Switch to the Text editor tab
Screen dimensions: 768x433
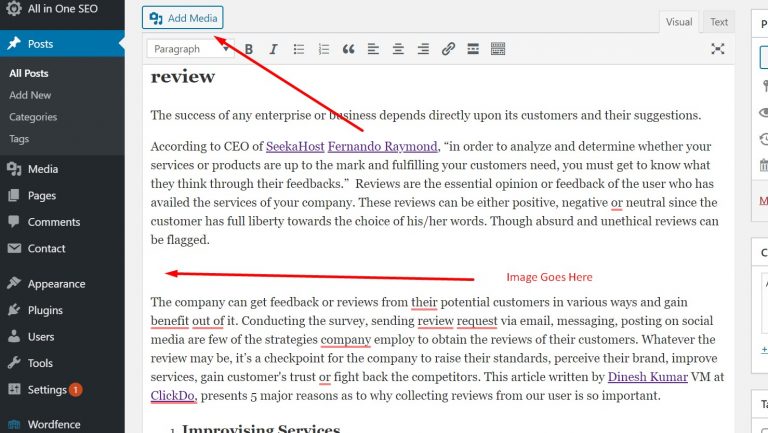(x=719, y=22)
